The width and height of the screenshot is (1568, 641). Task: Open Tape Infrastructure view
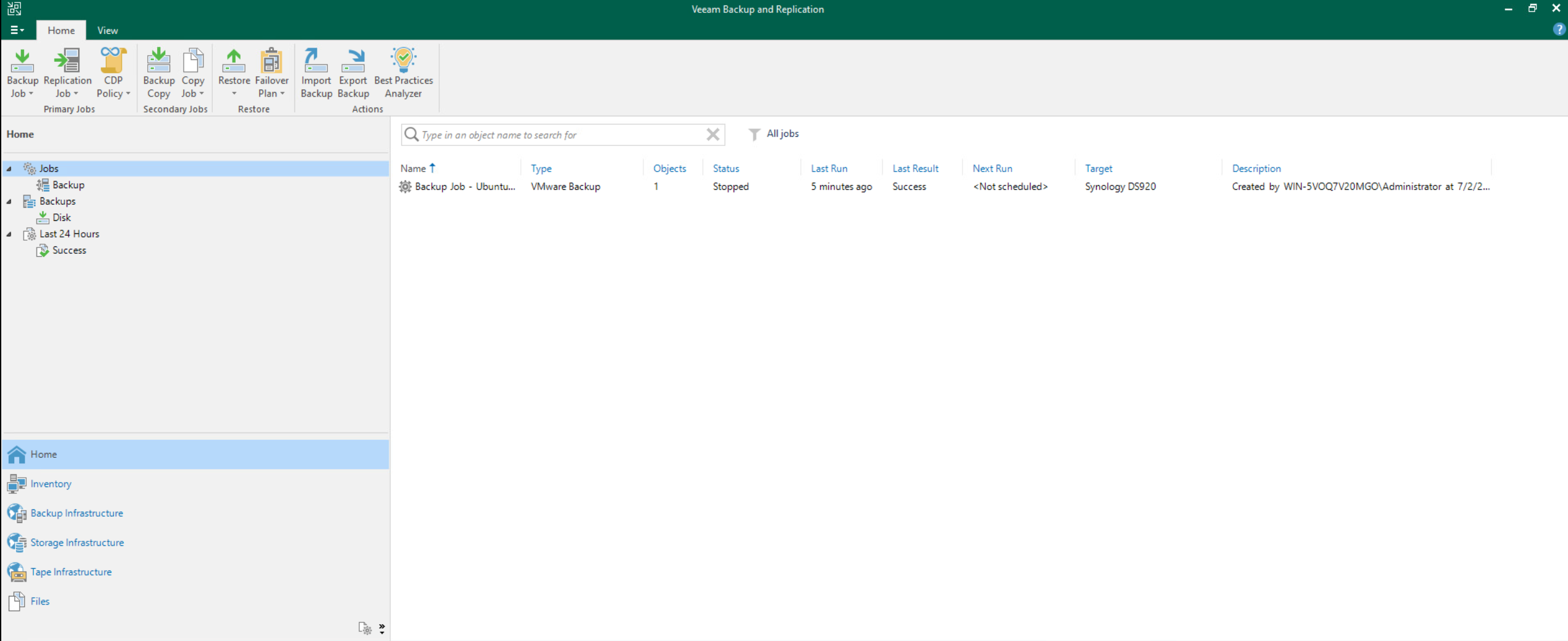click(x=71, y=572)
